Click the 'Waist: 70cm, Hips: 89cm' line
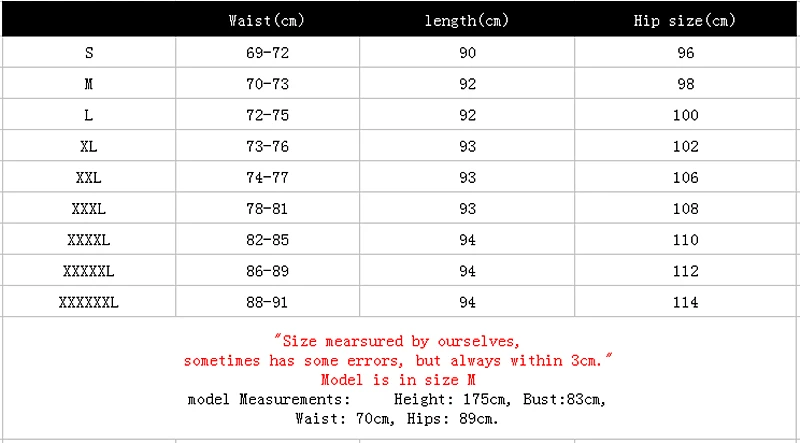The width and height of the screenshot is (800, 443). pyautogui.click(x=397, y=420)
